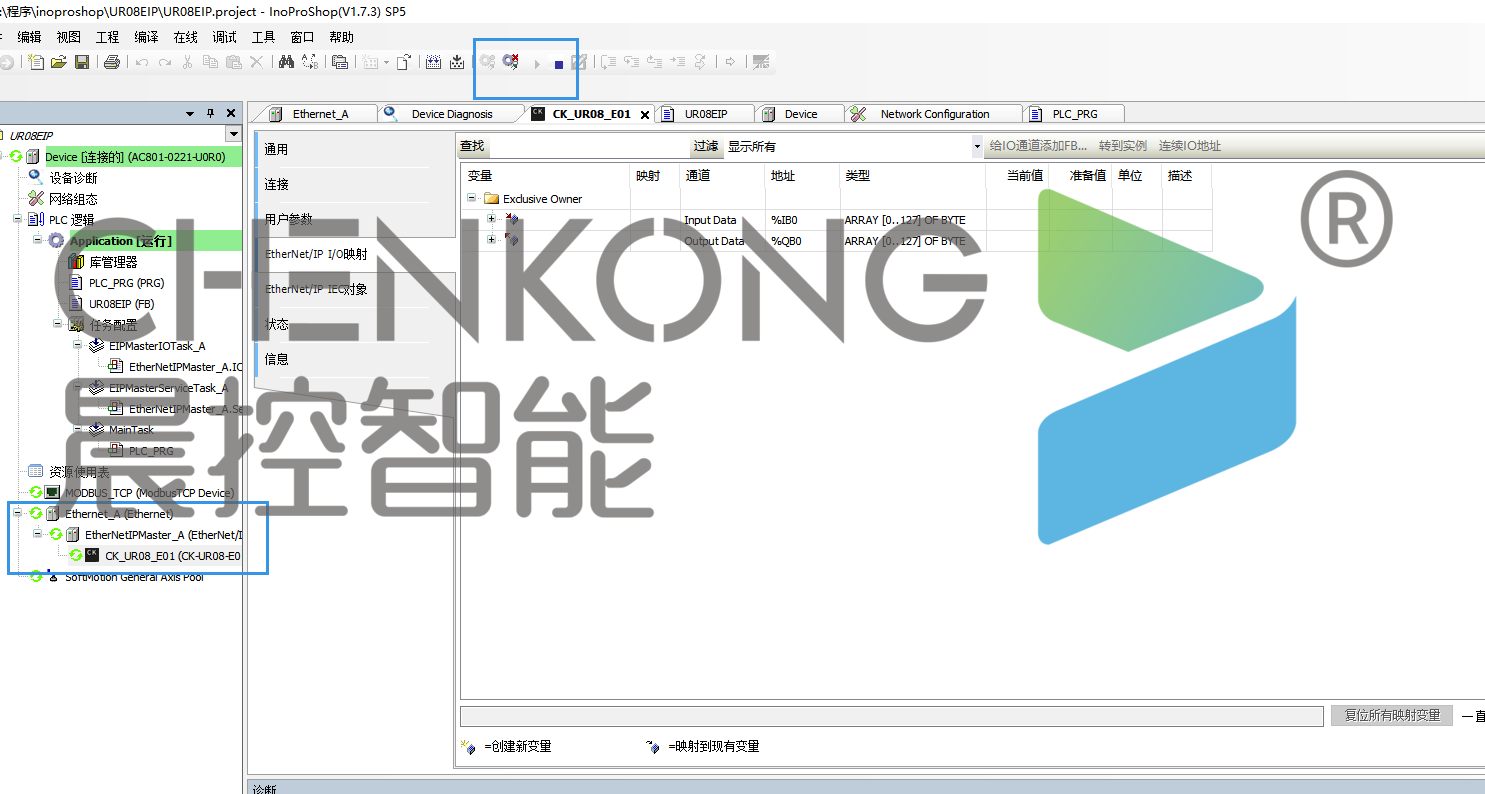Select 网络组态 in the device tree
Screen dimensions: 1485x794
coord(74,198)
